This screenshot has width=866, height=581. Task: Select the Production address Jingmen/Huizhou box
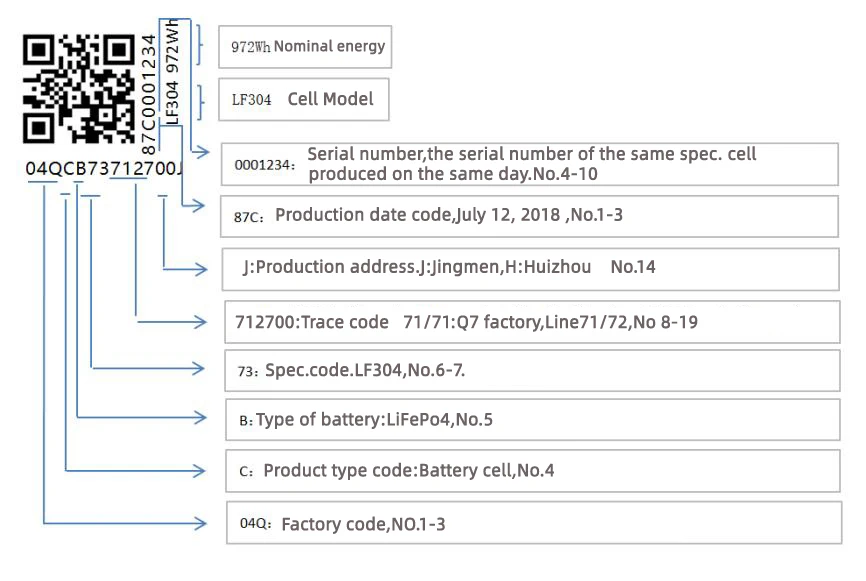tap(530, 268)
